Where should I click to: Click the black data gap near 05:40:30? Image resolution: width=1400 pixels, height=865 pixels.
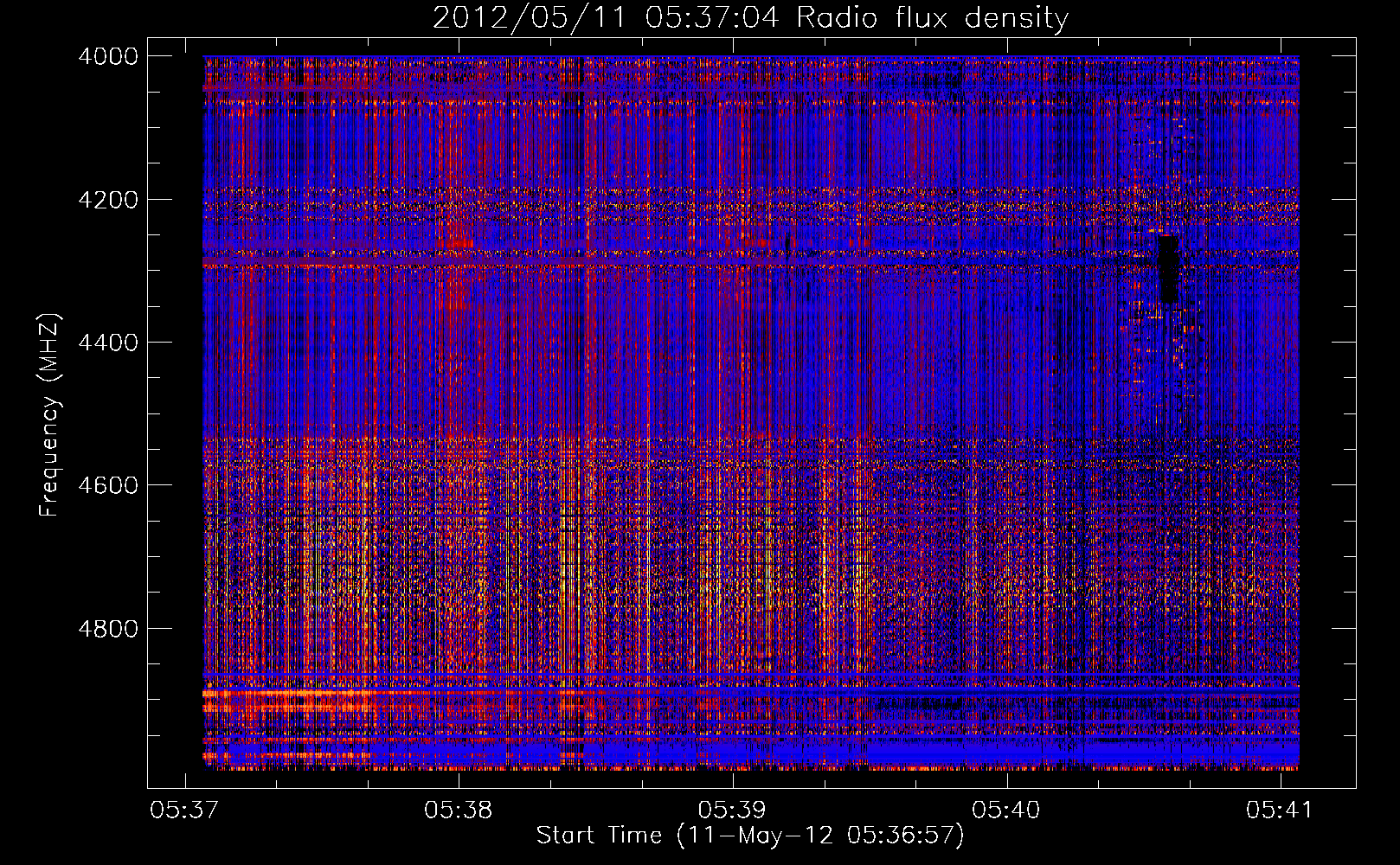(1168, 269)
